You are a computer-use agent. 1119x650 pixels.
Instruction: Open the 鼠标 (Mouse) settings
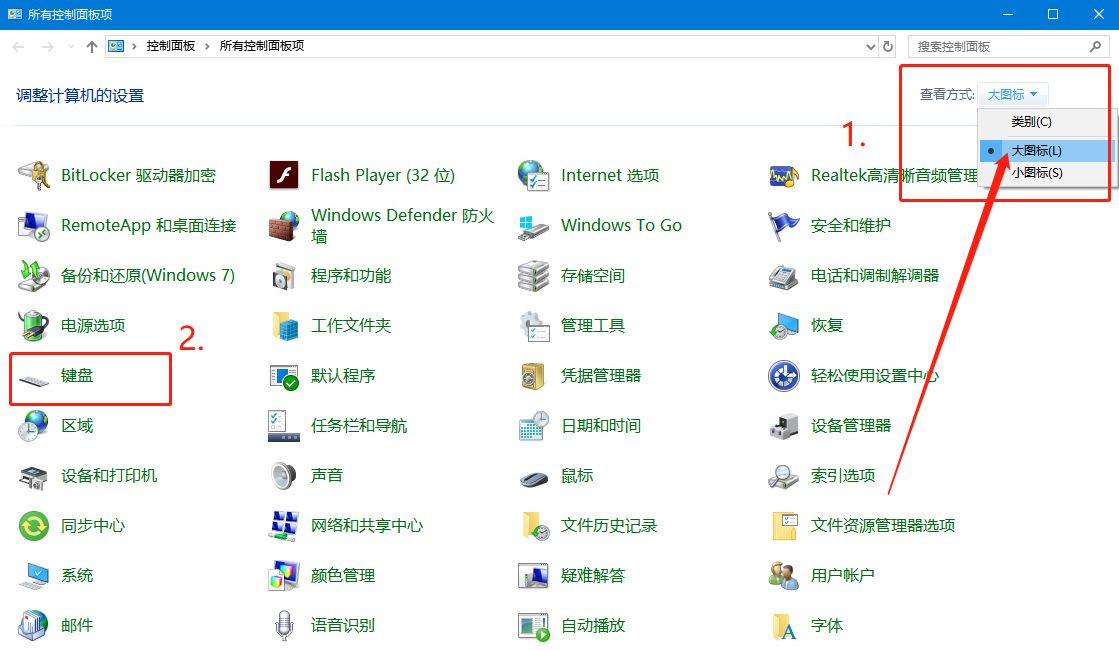[576, 475]
